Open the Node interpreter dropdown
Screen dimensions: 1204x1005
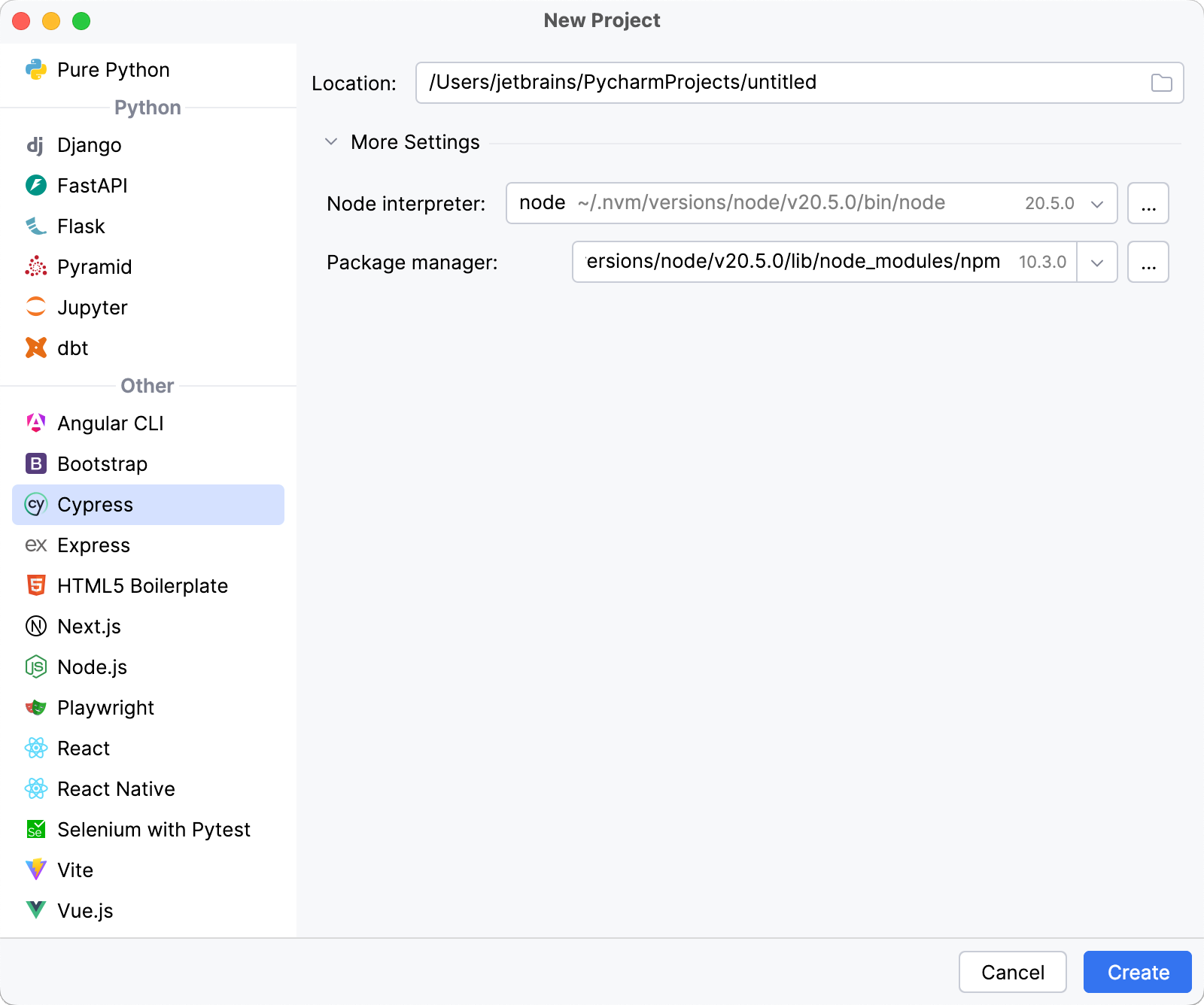point(1096,204)
